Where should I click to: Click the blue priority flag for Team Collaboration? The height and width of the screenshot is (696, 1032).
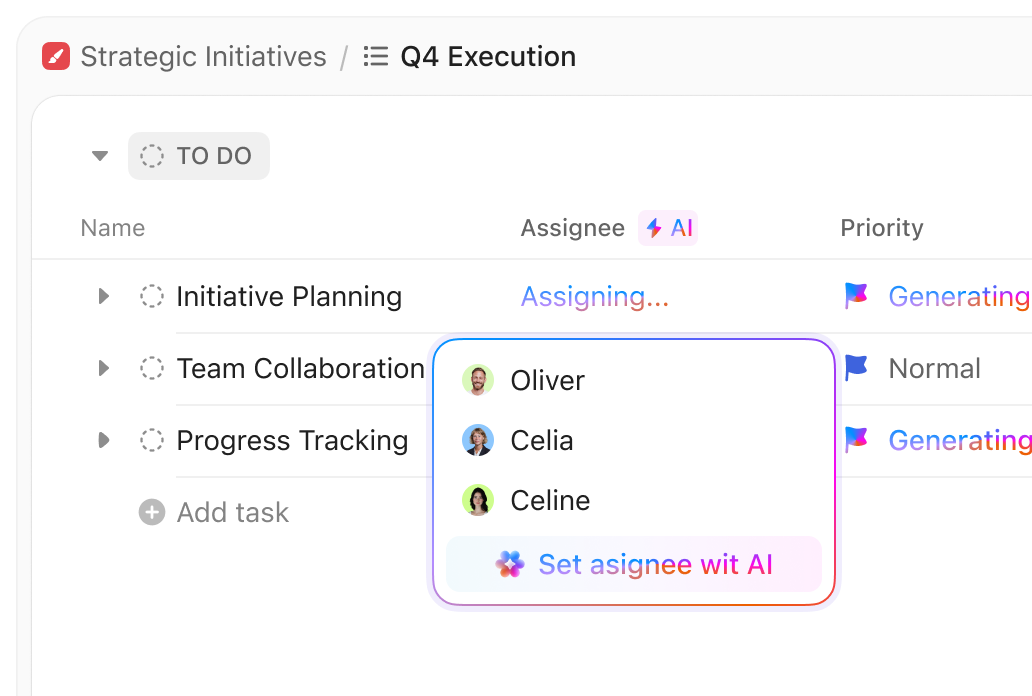pos(855,368)
